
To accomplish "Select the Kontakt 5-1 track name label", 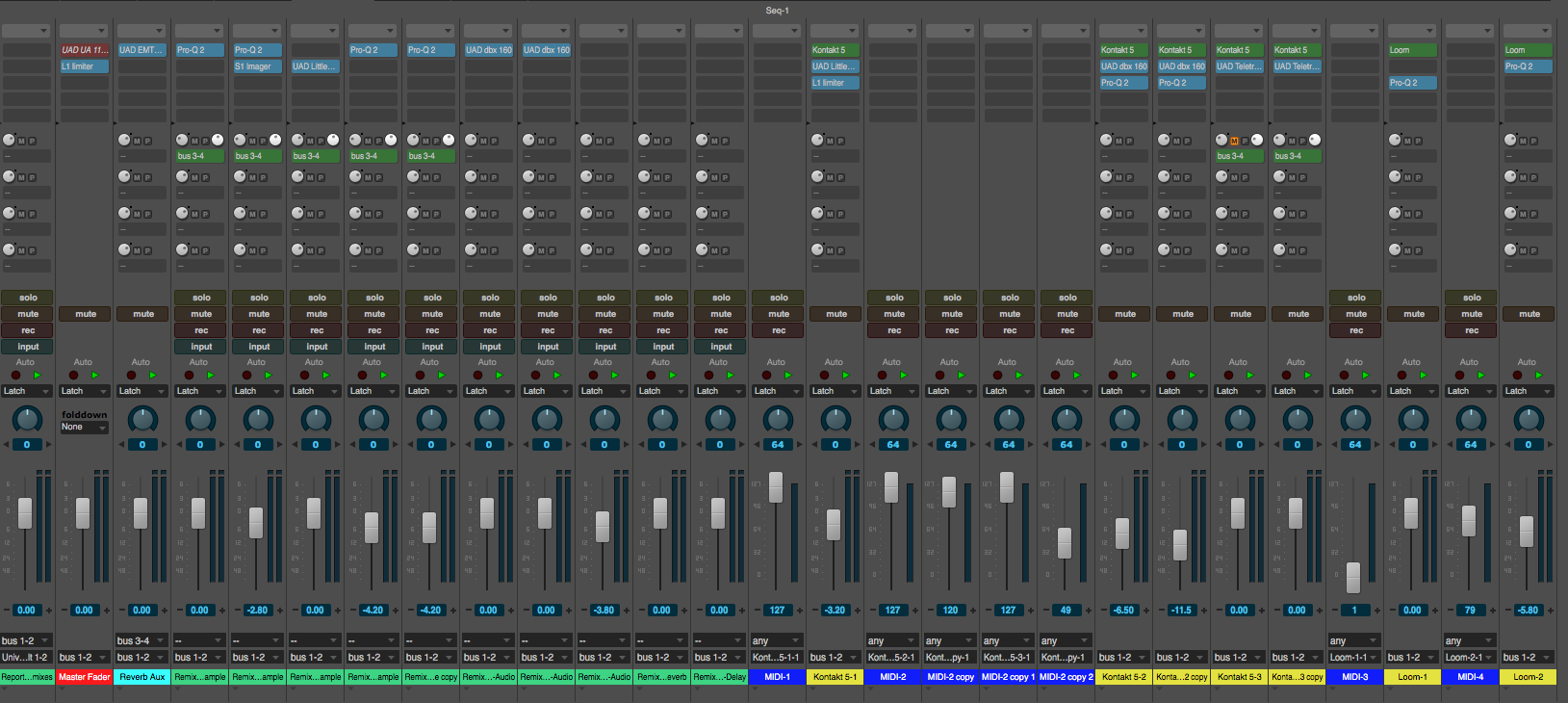I will click(835, 677).
